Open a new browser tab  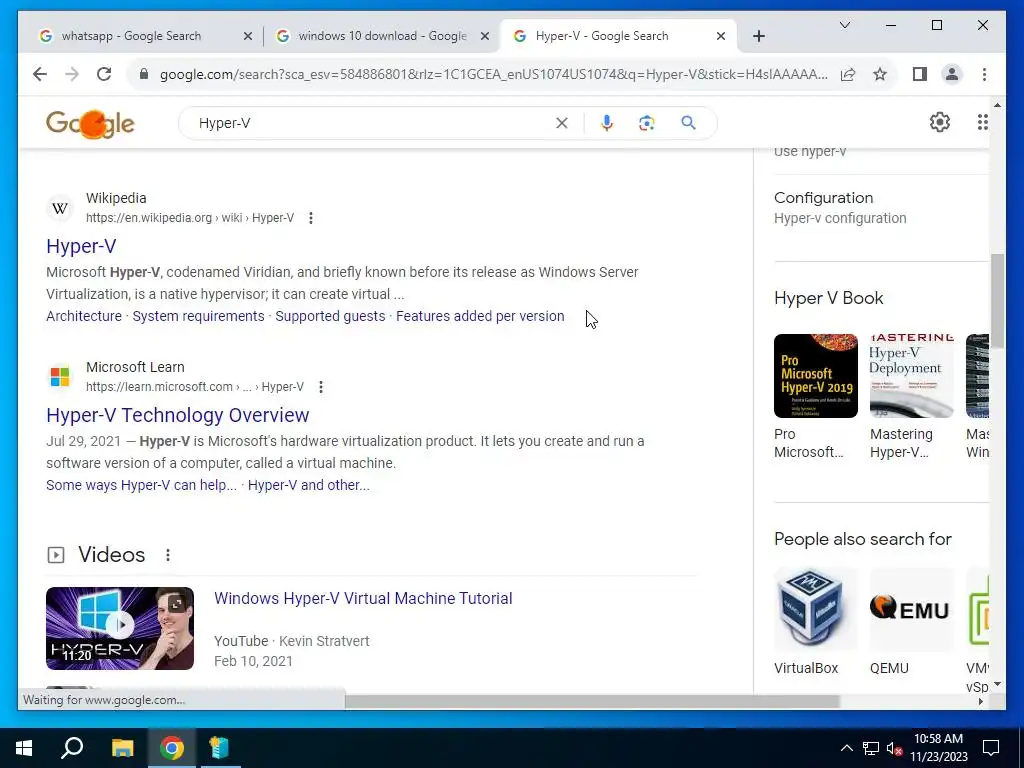coord(758,36)
